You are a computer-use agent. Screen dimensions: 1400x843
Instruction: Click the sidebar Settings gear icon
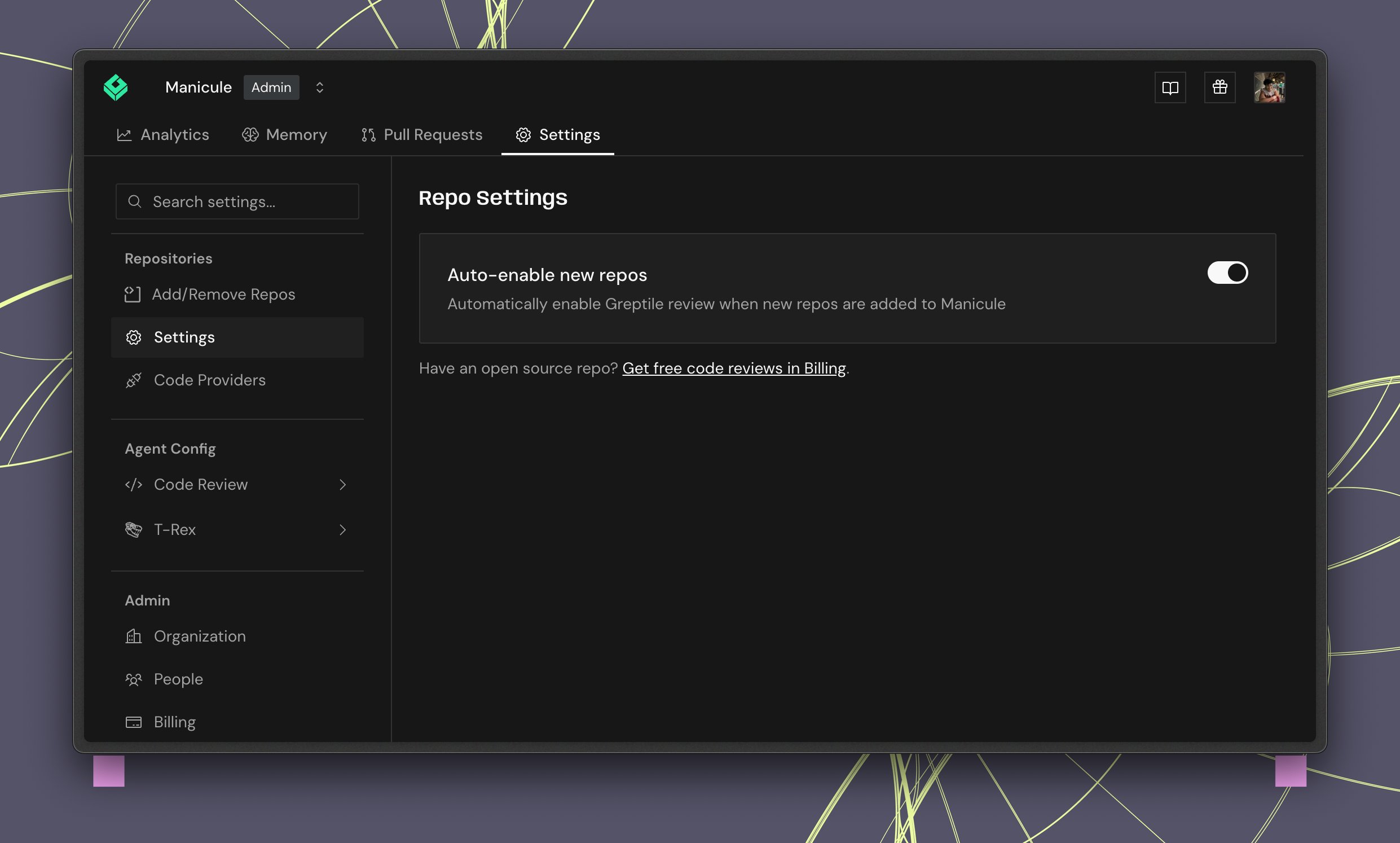[134, 337]
